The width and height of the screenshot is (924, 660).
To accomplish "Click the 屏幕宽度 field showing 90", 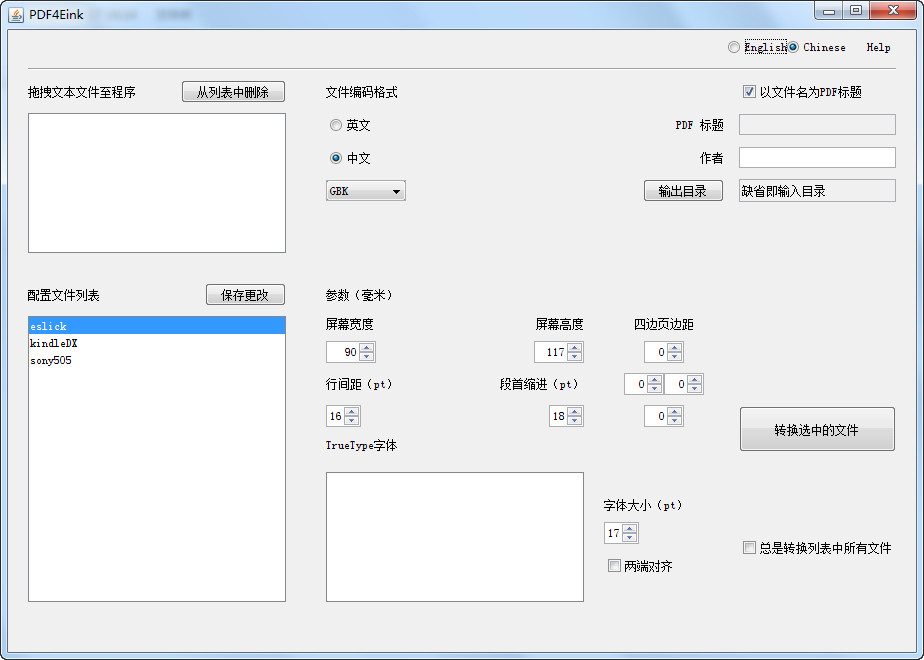I will coord(343,352).
